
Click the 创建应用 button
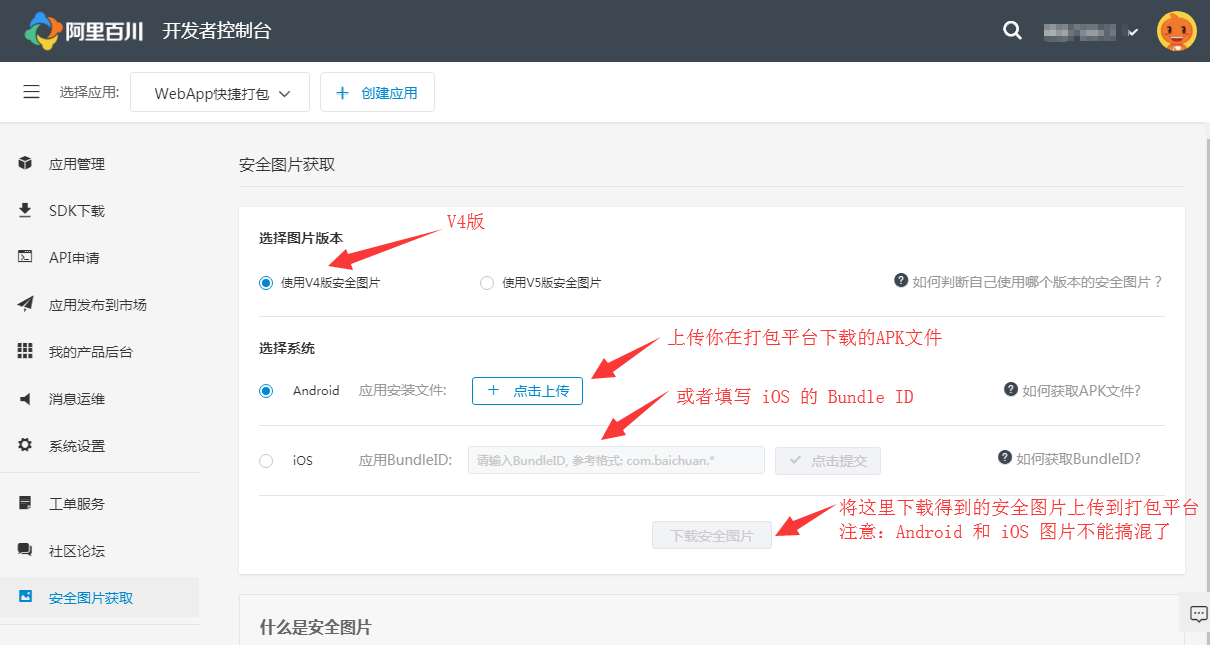(377, 93)
